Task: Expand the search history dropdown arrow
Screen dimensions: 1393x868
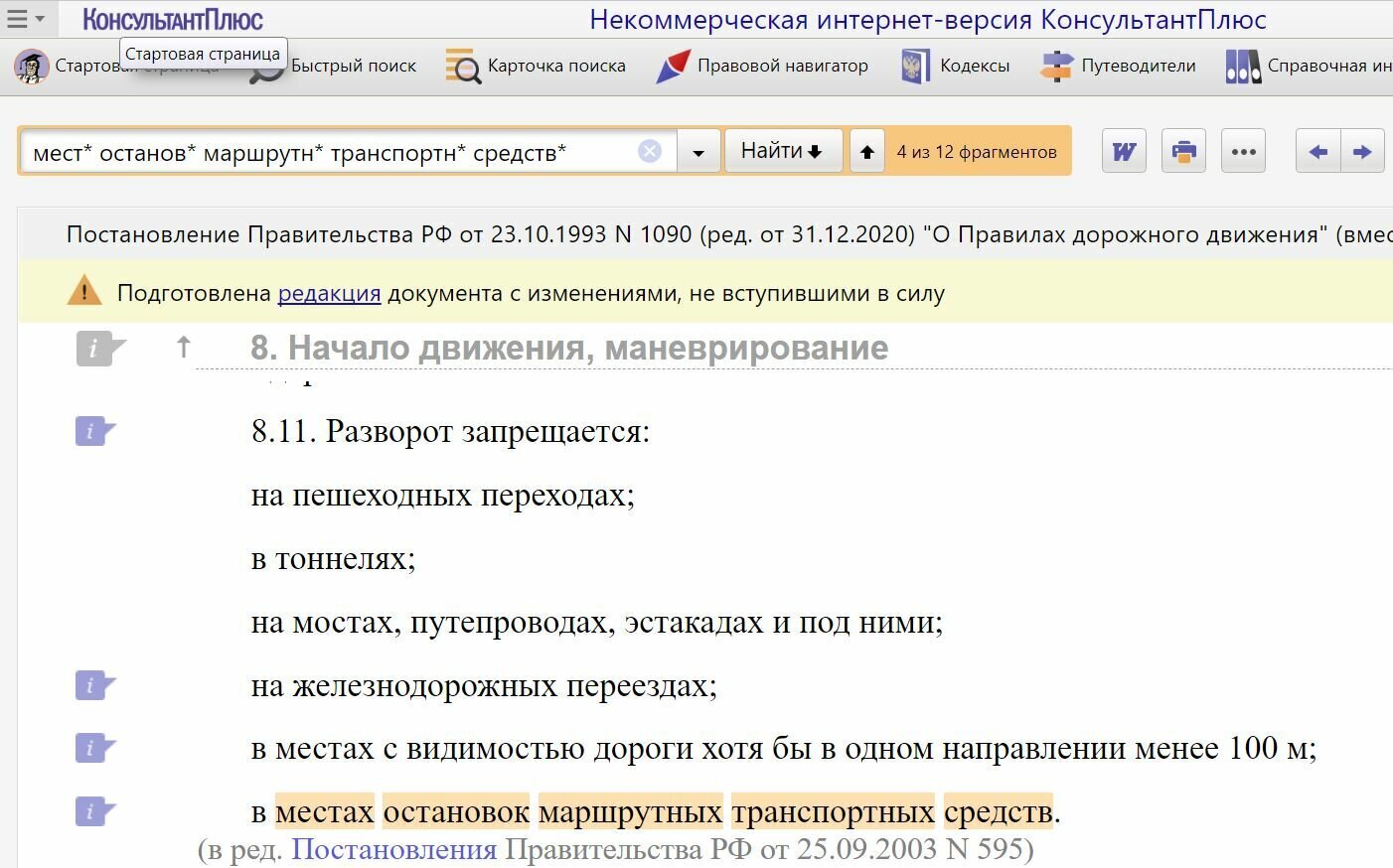Action: [698, 152]
